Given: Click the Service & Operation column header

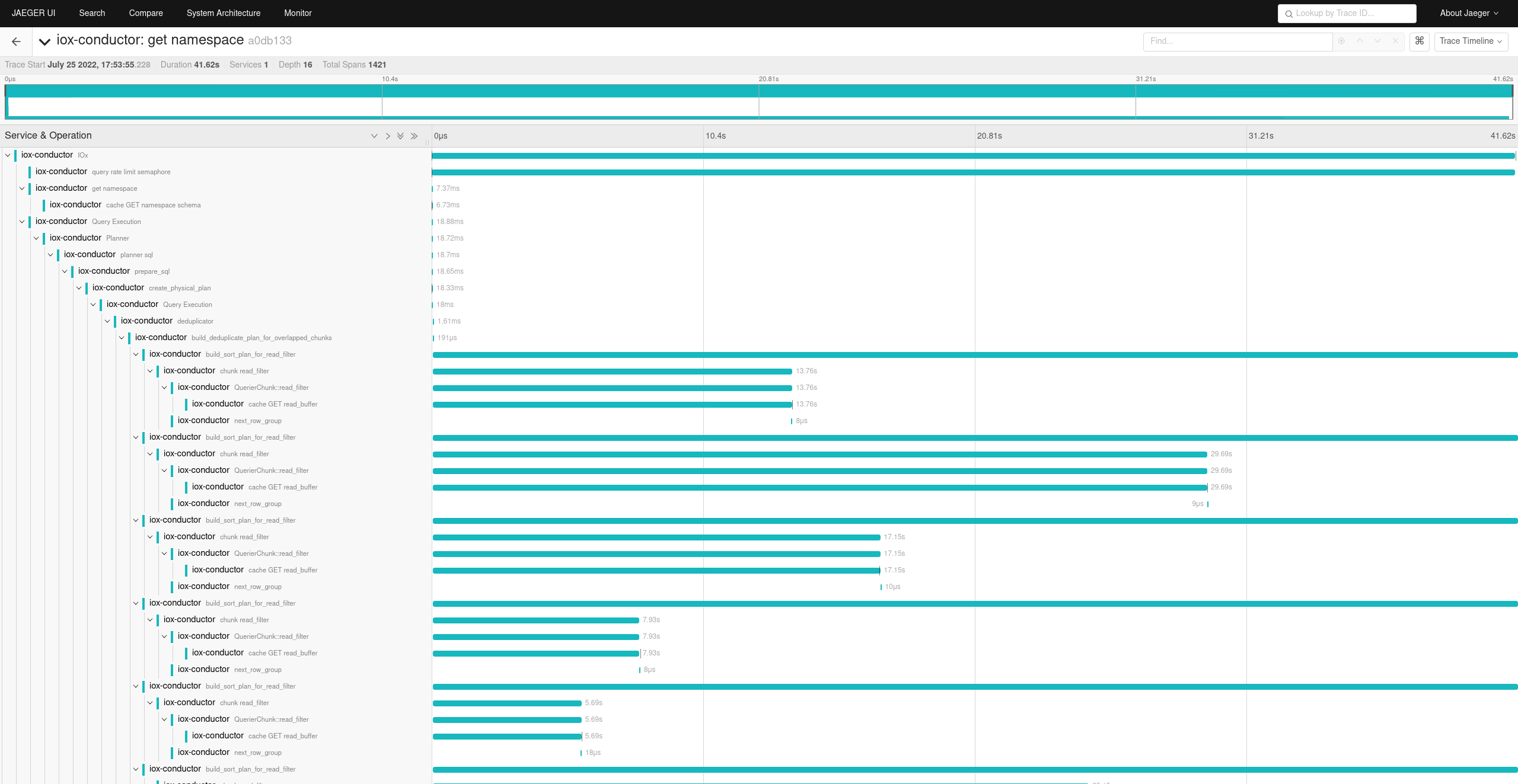Looking at the screenshot, I should [x=48, y=136].
